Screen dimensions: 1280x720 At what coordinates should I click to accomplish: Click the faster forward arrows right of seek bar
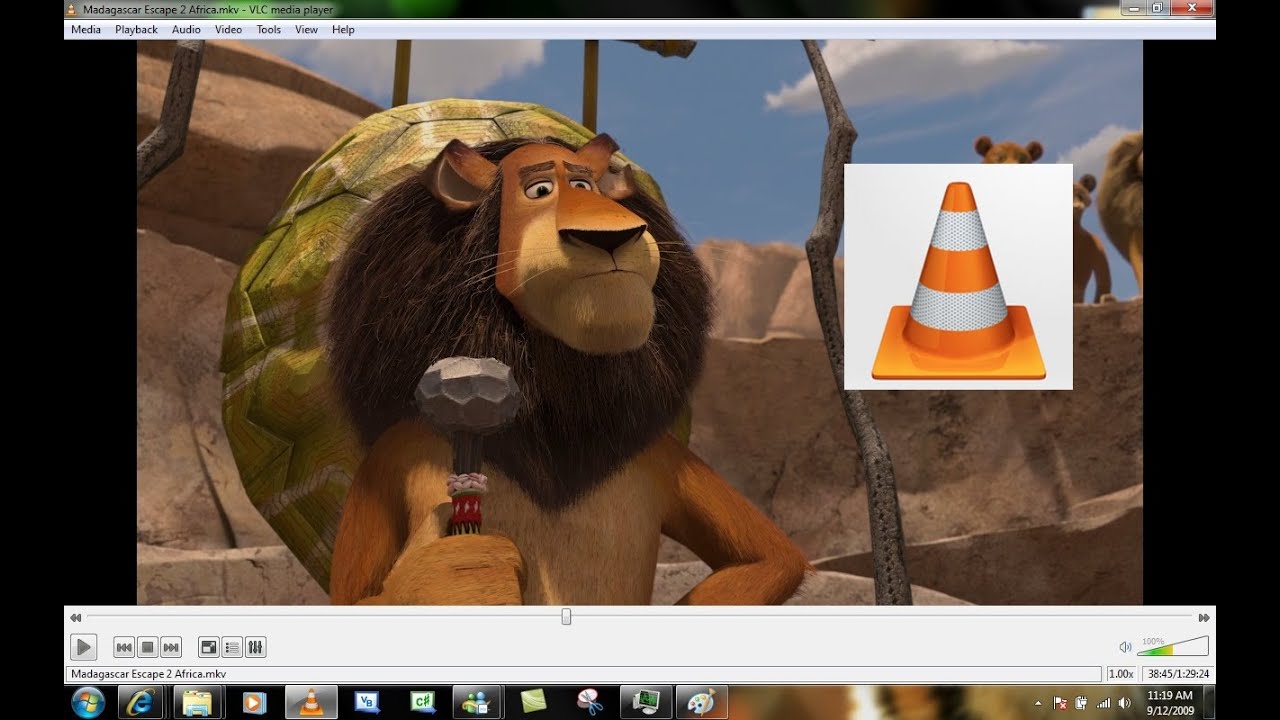click(1204, 618)
